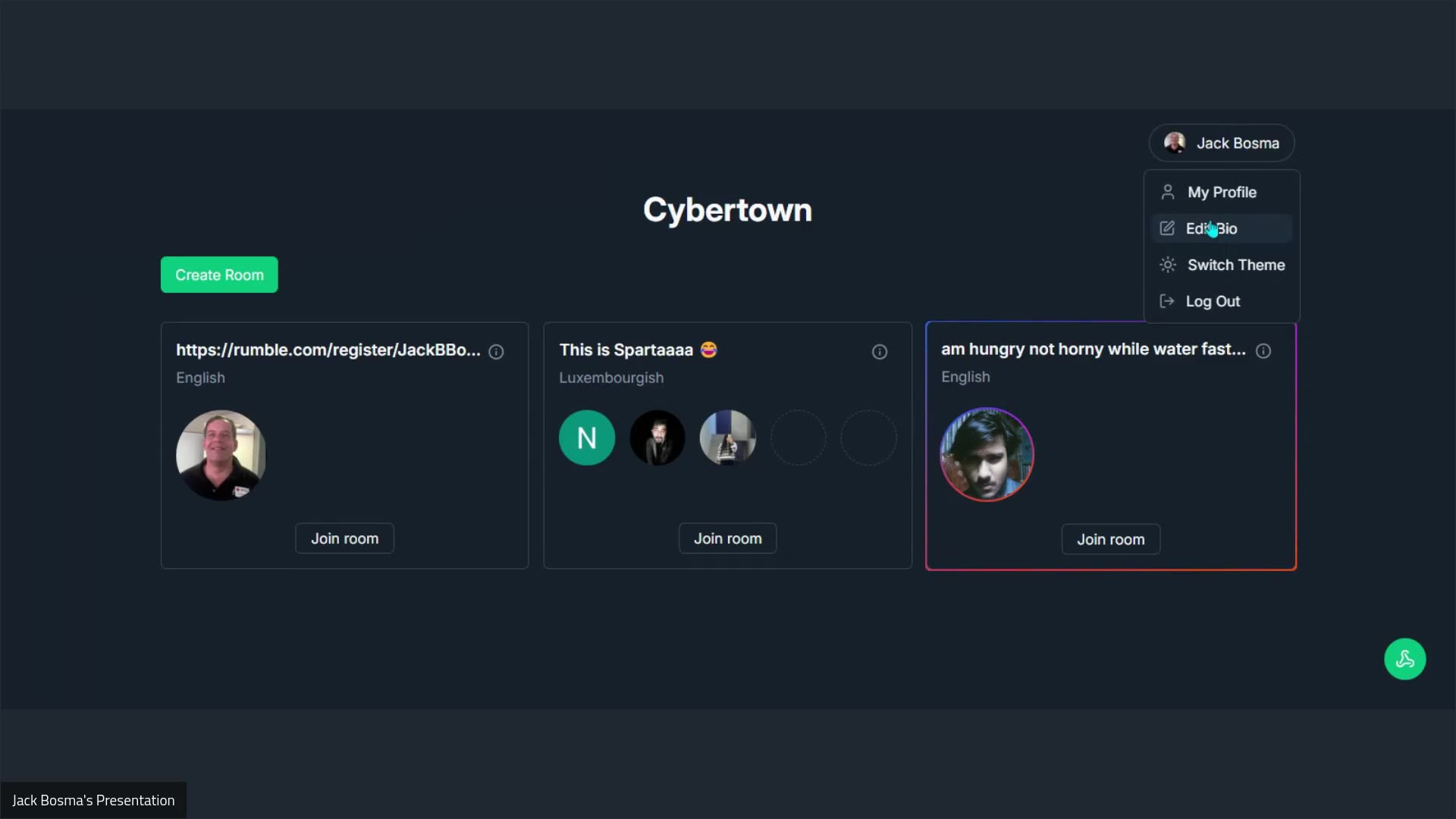Screen dimensions: 1456x819
Task: Choose Log Out from the profile menu
Action: pyautogui.click(x=1213, y=301)
